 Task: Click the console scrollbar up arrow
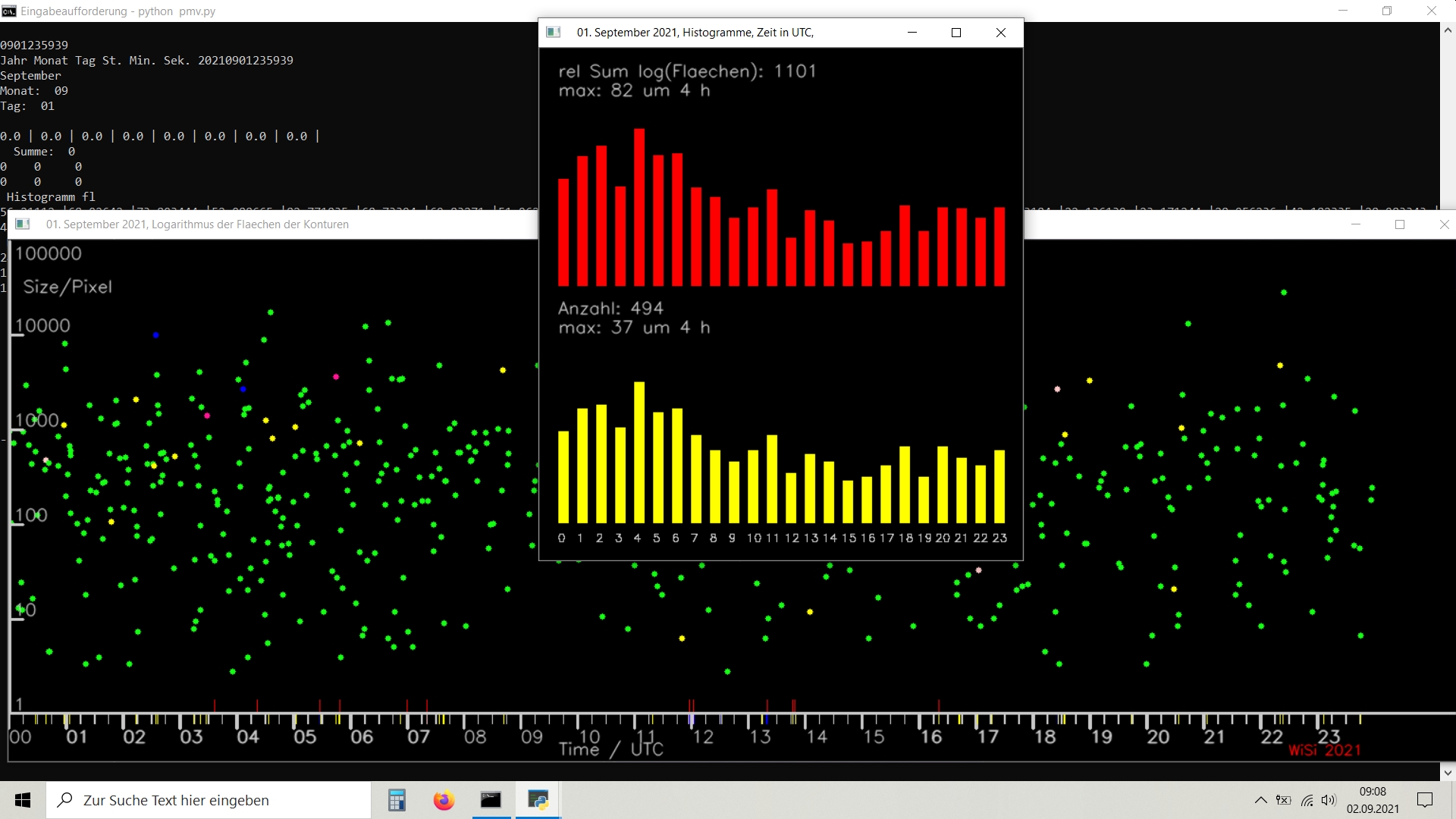coord(1448,30)
